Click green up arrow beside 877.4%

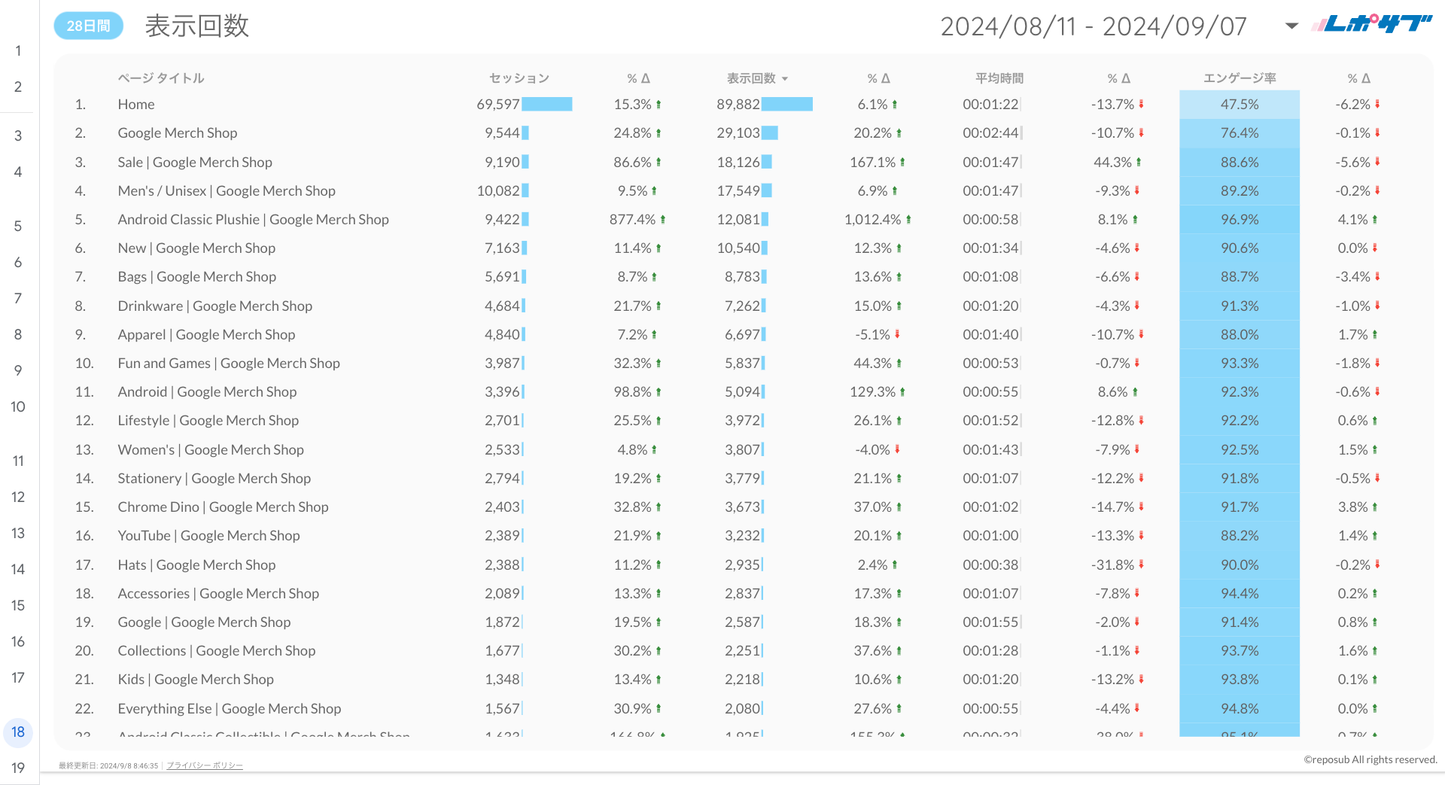click(663, 220)
